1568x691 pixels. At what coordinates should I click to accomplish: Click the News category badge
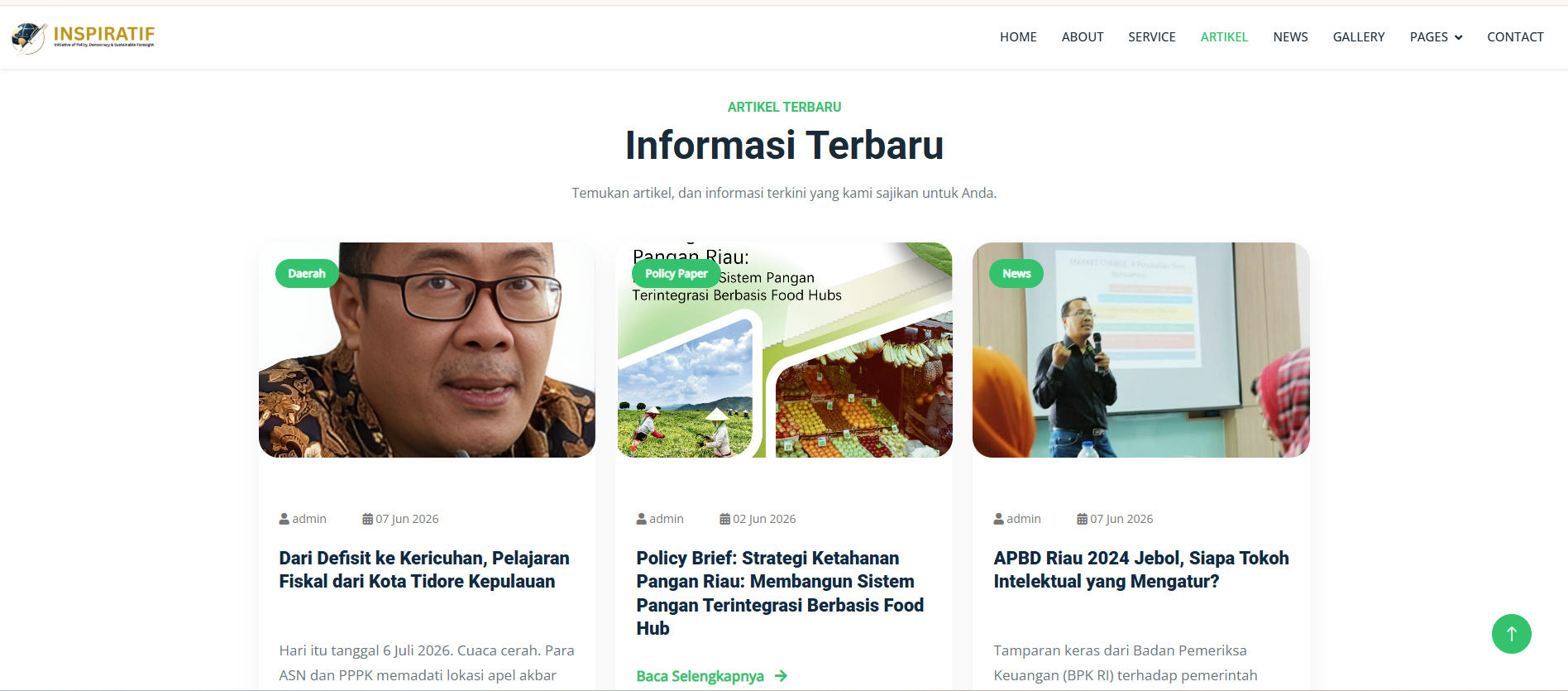(x=1016, y=273)
